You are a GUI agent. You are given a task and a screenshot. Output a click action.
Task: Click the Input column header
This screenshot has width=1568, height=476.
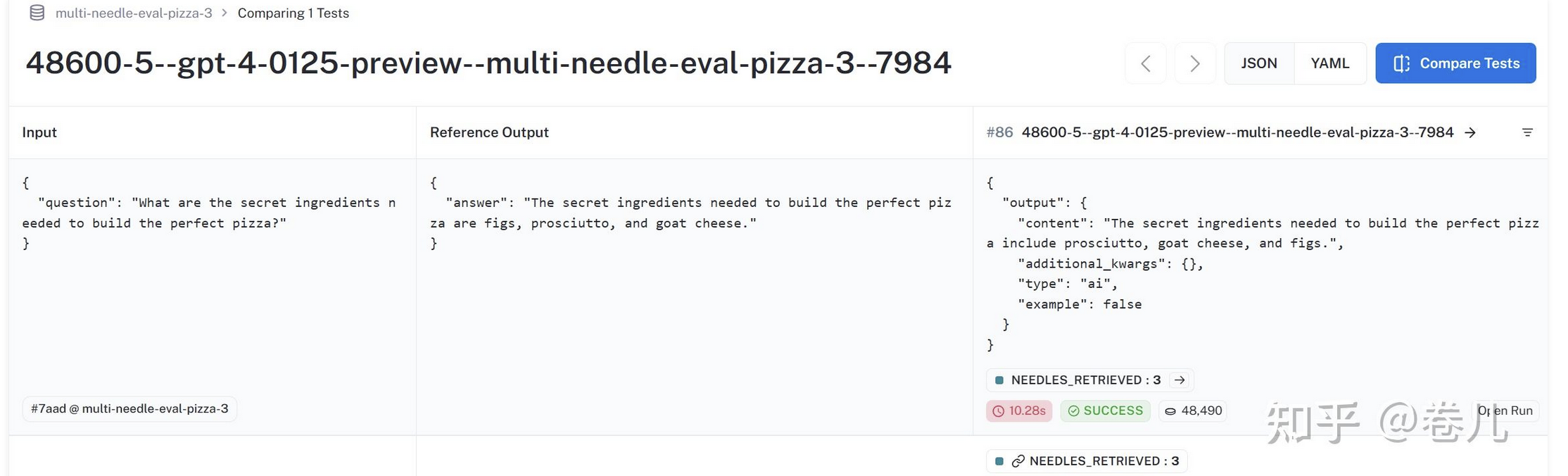click(x=39, y=132)
